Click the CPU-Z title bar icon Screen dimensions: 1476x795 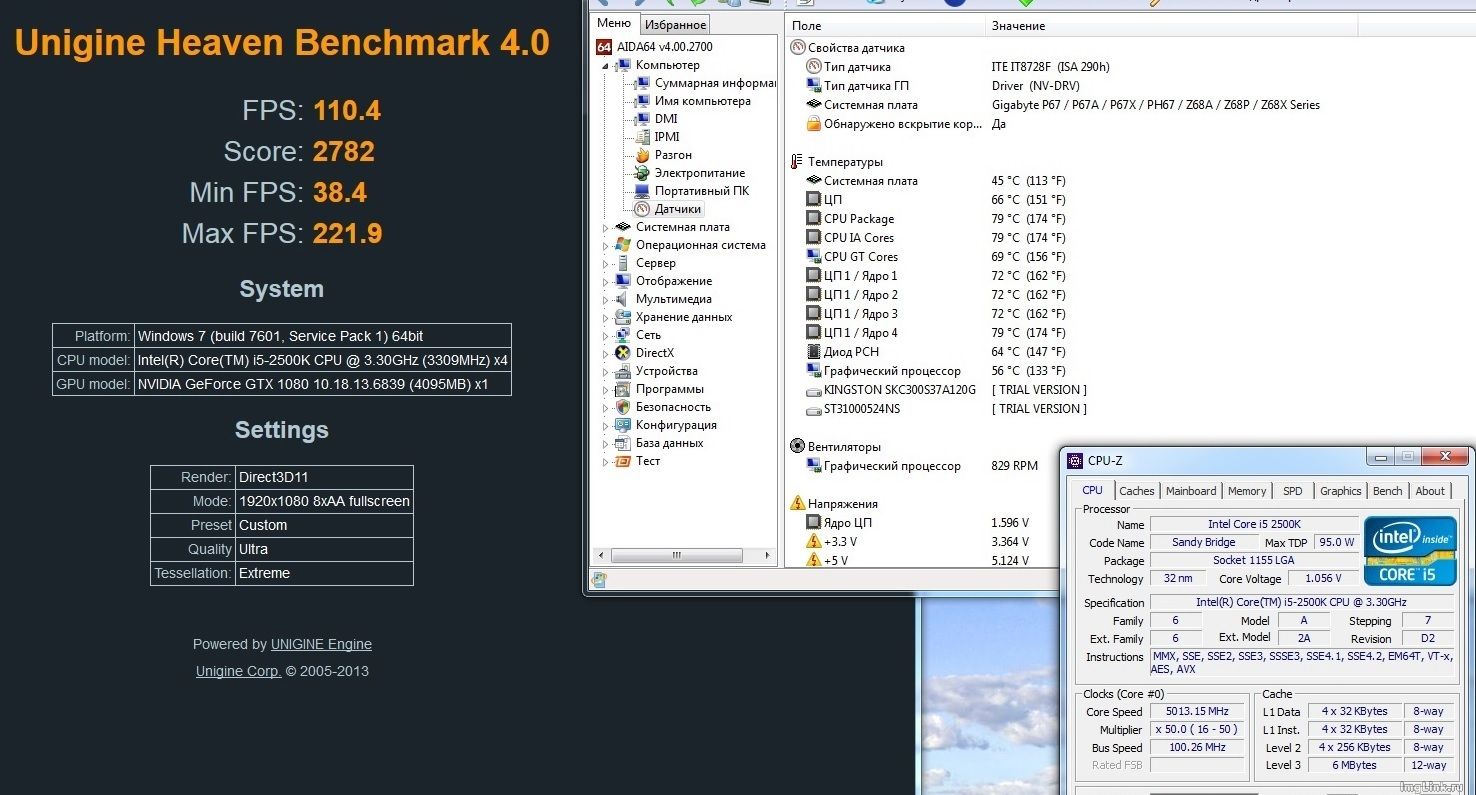(x=1075, y=461)
